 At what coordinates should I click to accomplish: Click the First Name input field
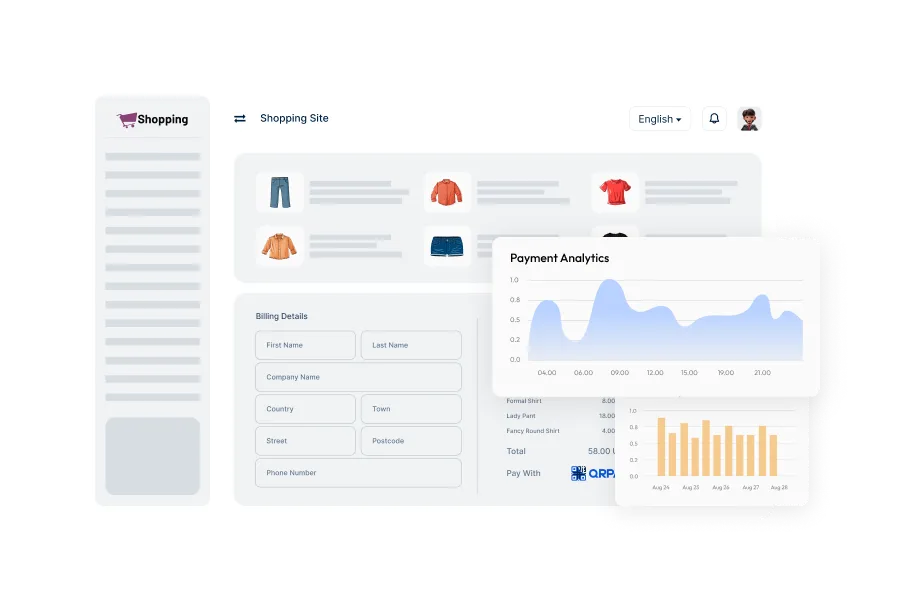point(305,345)
